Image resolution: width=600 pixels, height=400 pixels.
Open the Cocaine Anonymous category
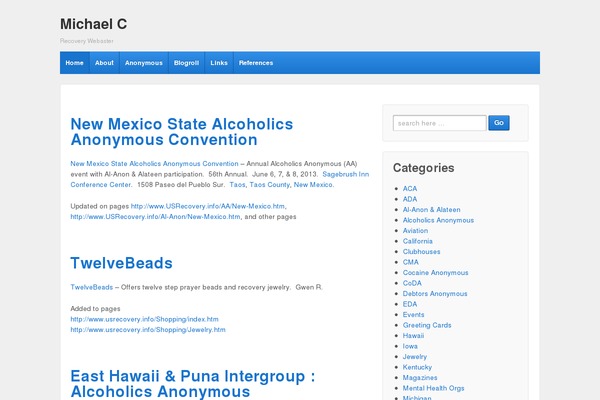(435, 273)
